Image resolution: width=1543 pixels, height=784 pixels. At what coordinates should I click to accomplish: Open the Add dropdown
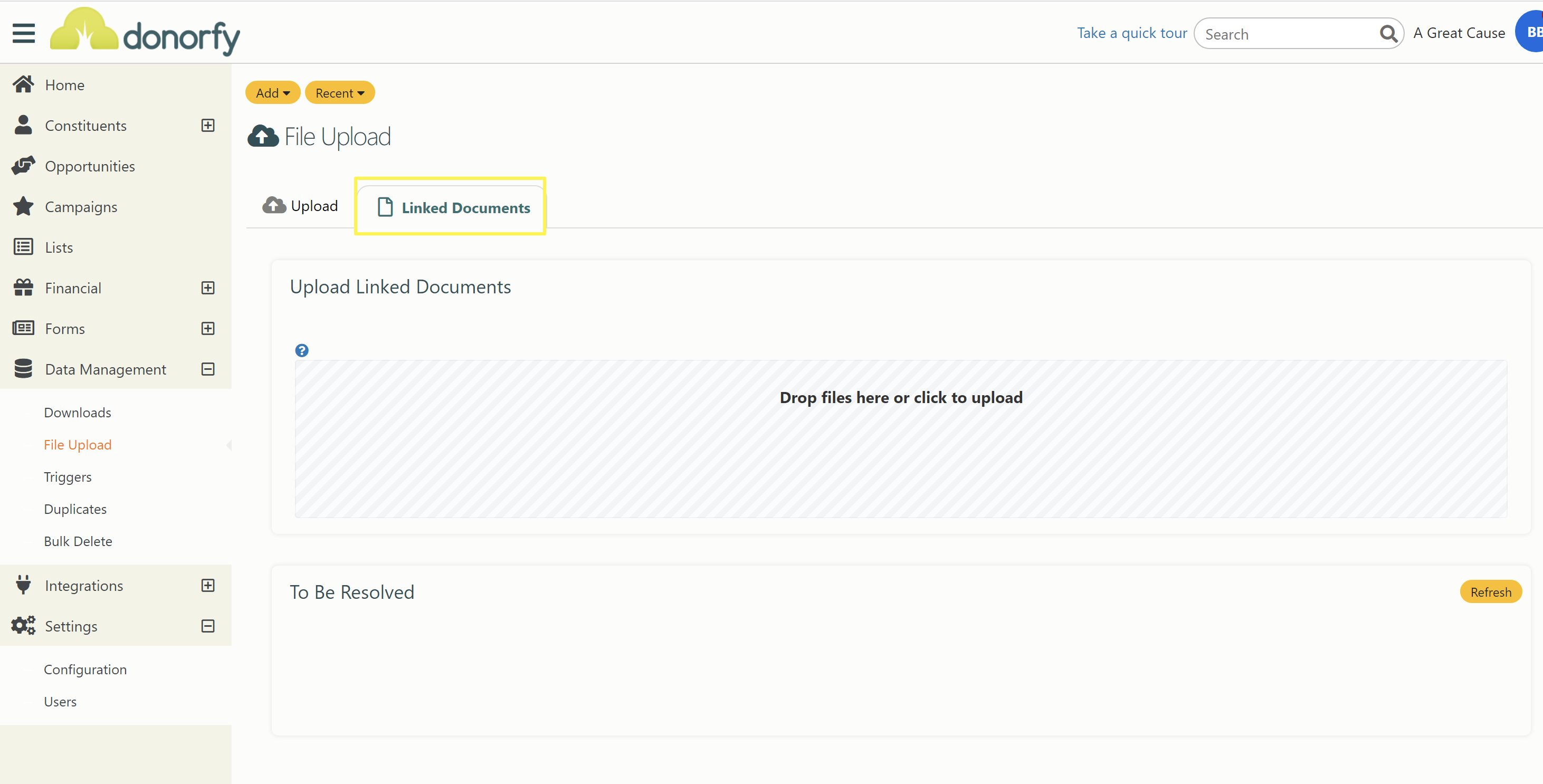(x=272, y=92)
